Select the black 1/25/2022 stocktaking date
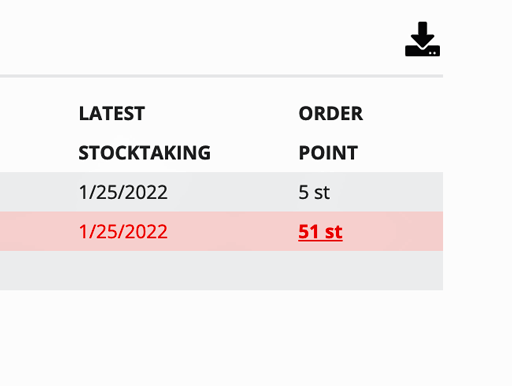 (123, 192)
